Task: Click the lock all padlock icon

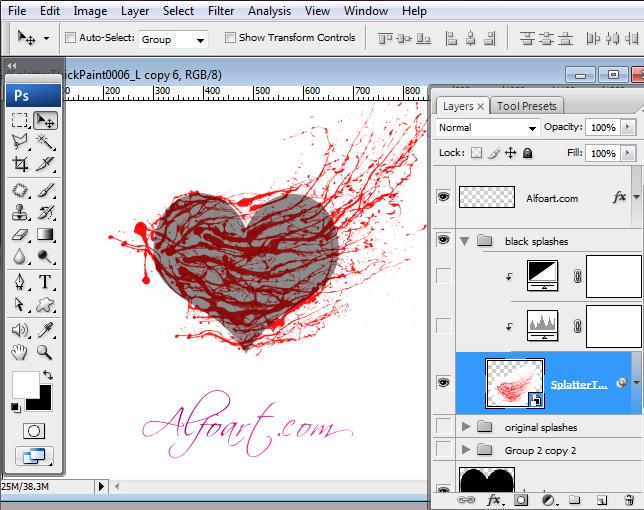Action: click(x=528, y=153)
